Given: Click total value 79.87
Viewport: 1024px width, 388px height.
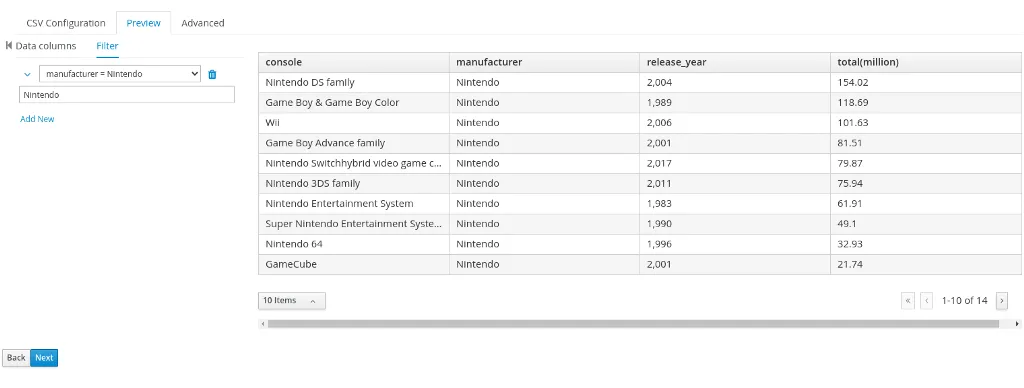Looking at the screenshot, I should point(926,163).
